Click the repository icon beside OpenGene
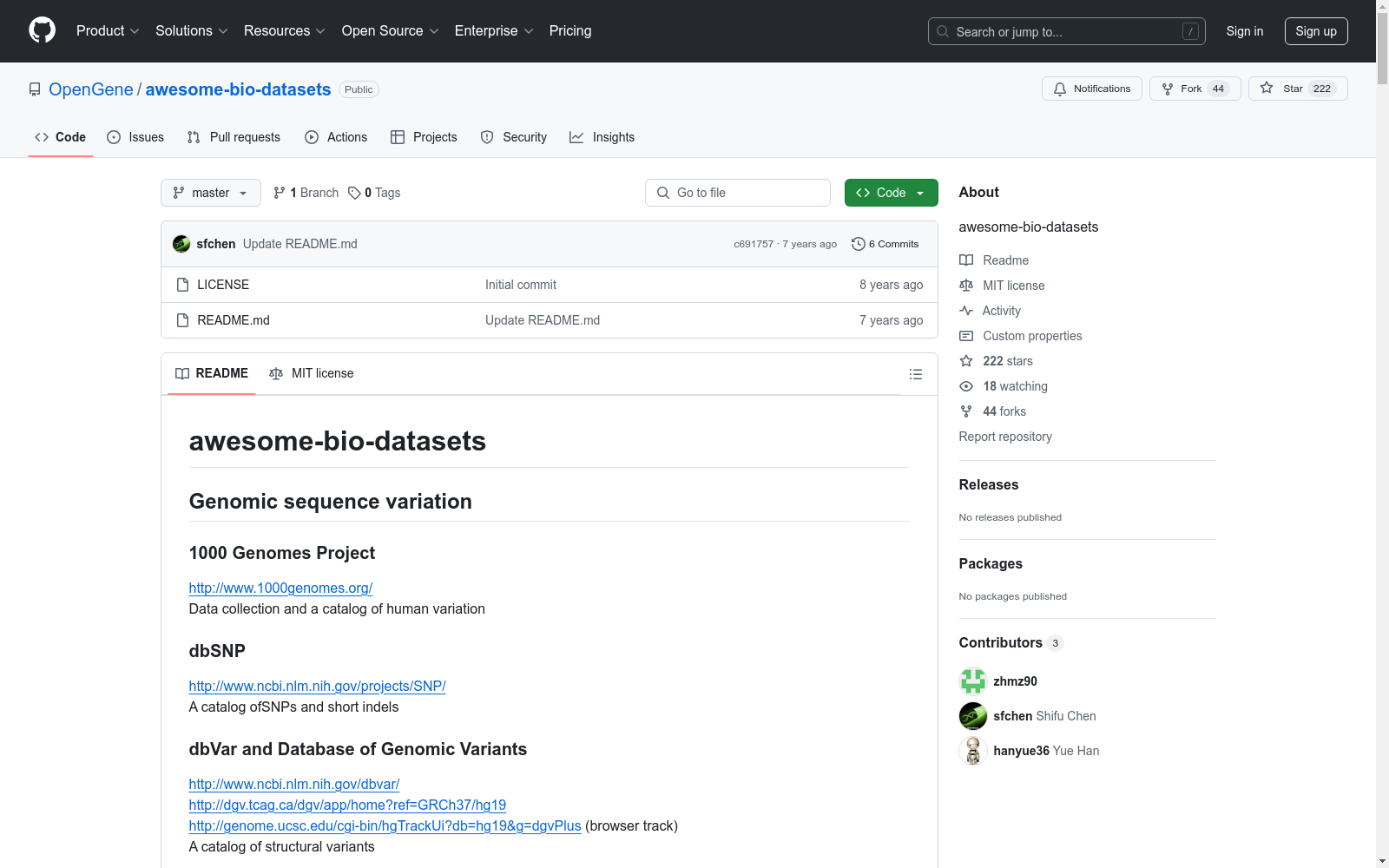This screenshot has width=1389, height=868. point(35,89)
